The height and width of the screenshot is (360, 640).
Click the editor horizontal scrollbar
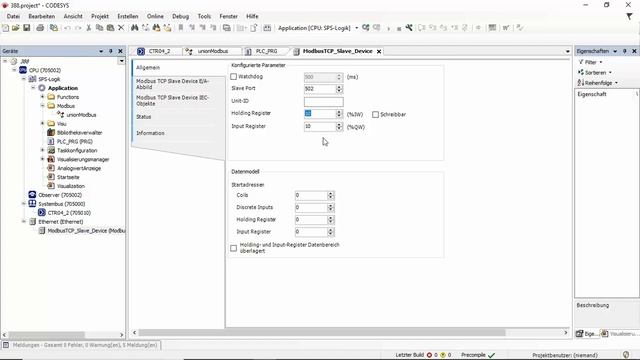coord(322,333)
